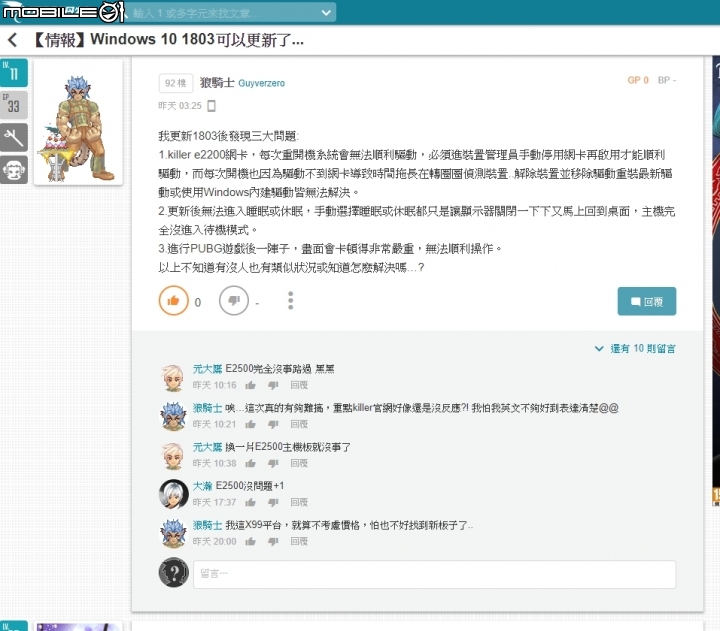Click the thread title 【情報】Windows 10 1803
The width and height of the screenshot is (720, 631).
coord(168,40)
